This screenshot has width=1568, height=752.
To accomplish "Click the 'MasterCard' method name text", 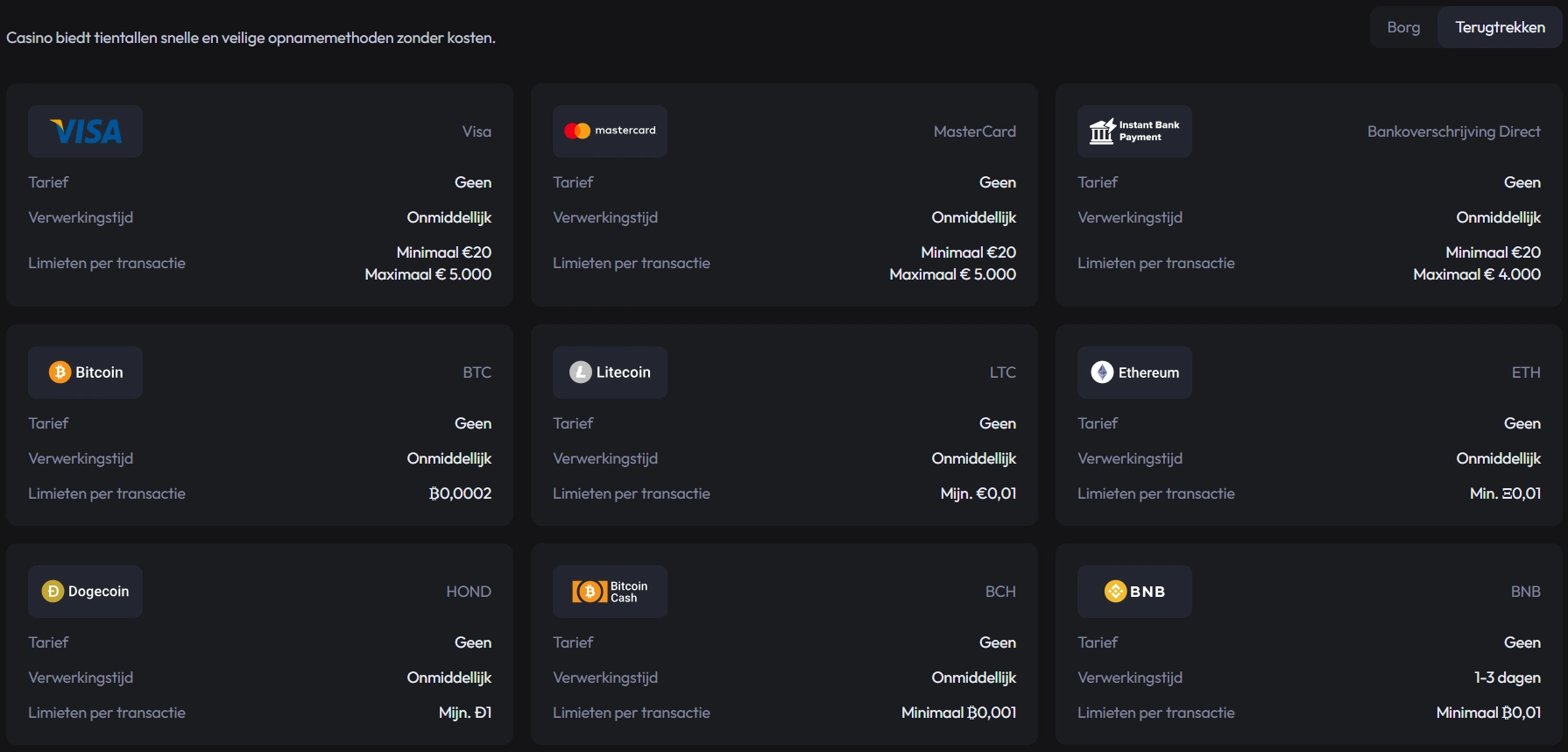I will 975,131.
